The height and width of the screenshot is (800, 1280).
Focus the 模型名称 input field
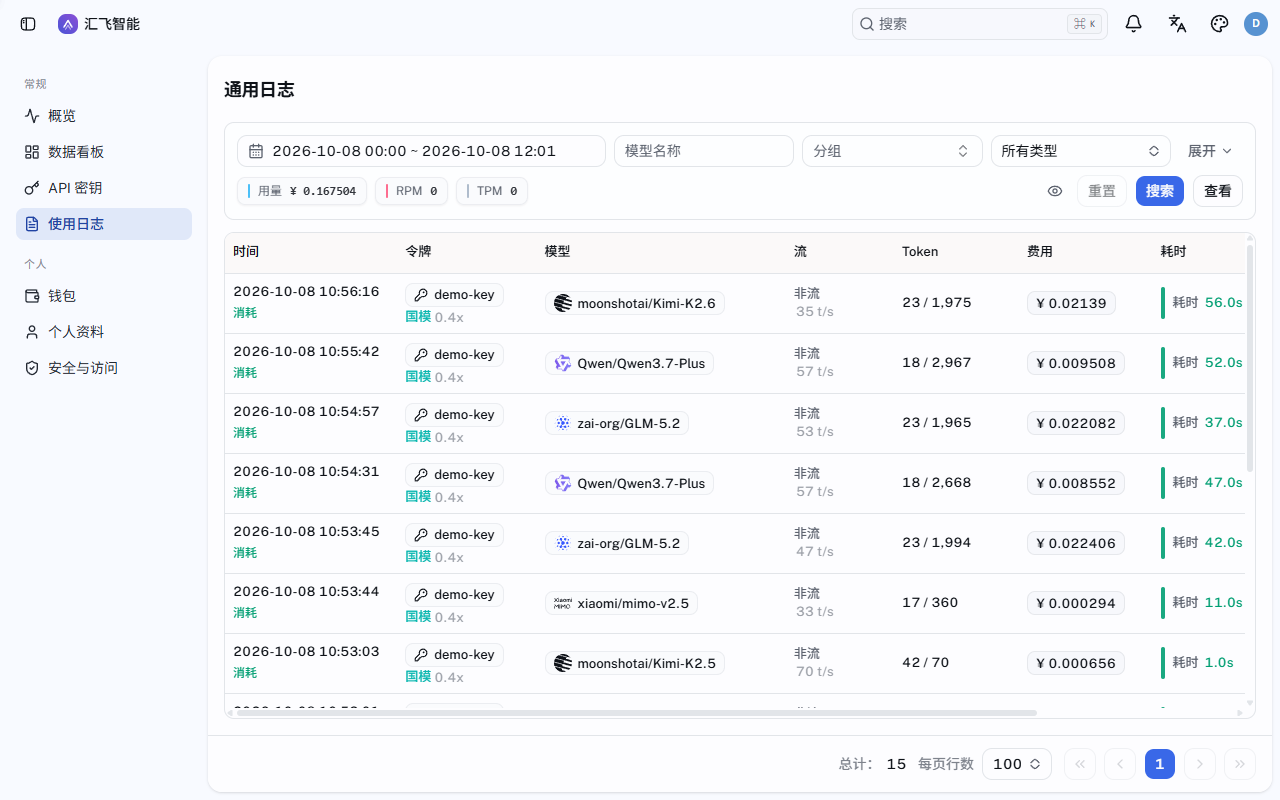tap(704, 151)
